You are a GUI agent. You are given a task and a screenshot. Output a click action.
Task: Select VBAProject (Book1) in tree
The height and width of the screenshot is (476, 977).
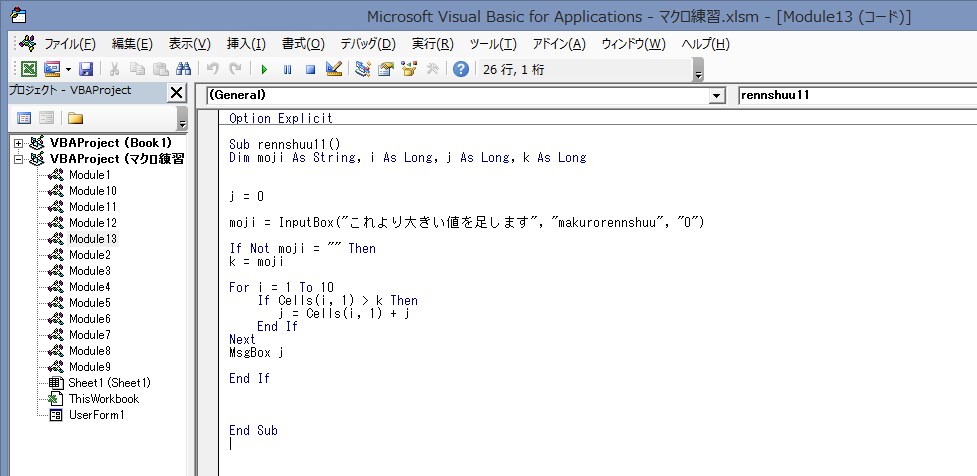click(110, 143)
